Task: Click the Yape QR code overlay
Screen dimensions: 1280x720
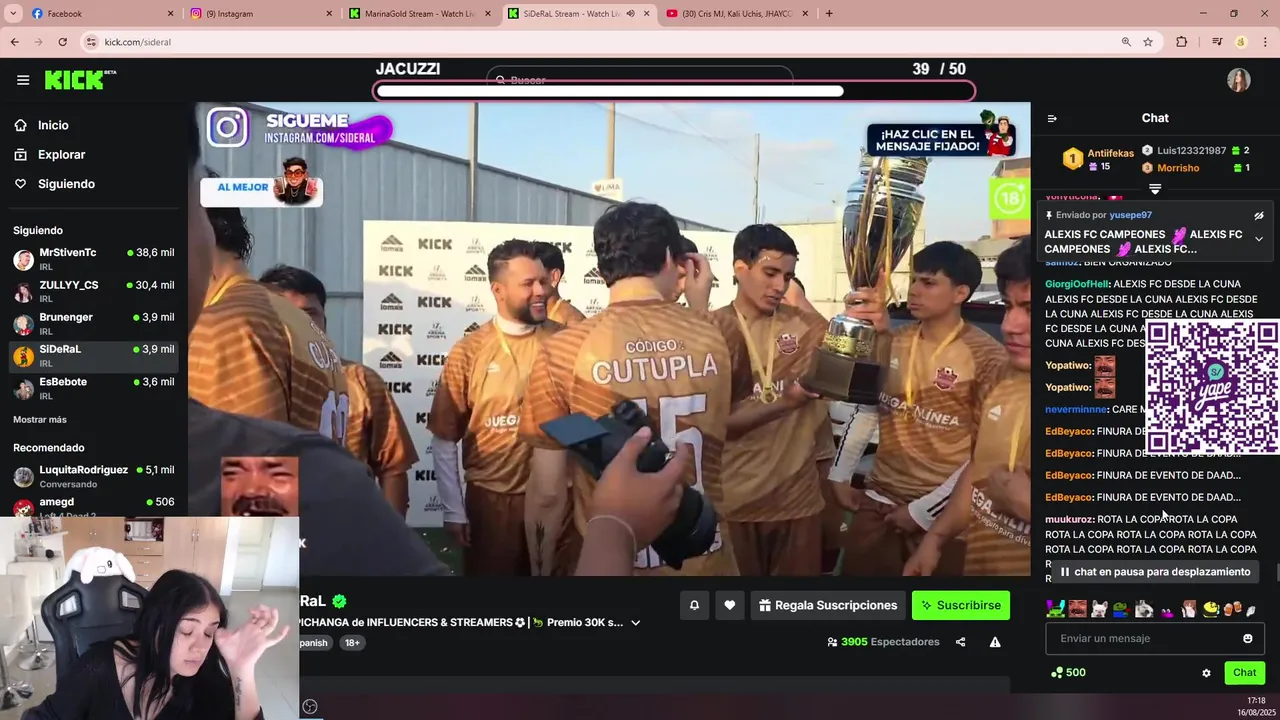Action: pos(1211,386)
